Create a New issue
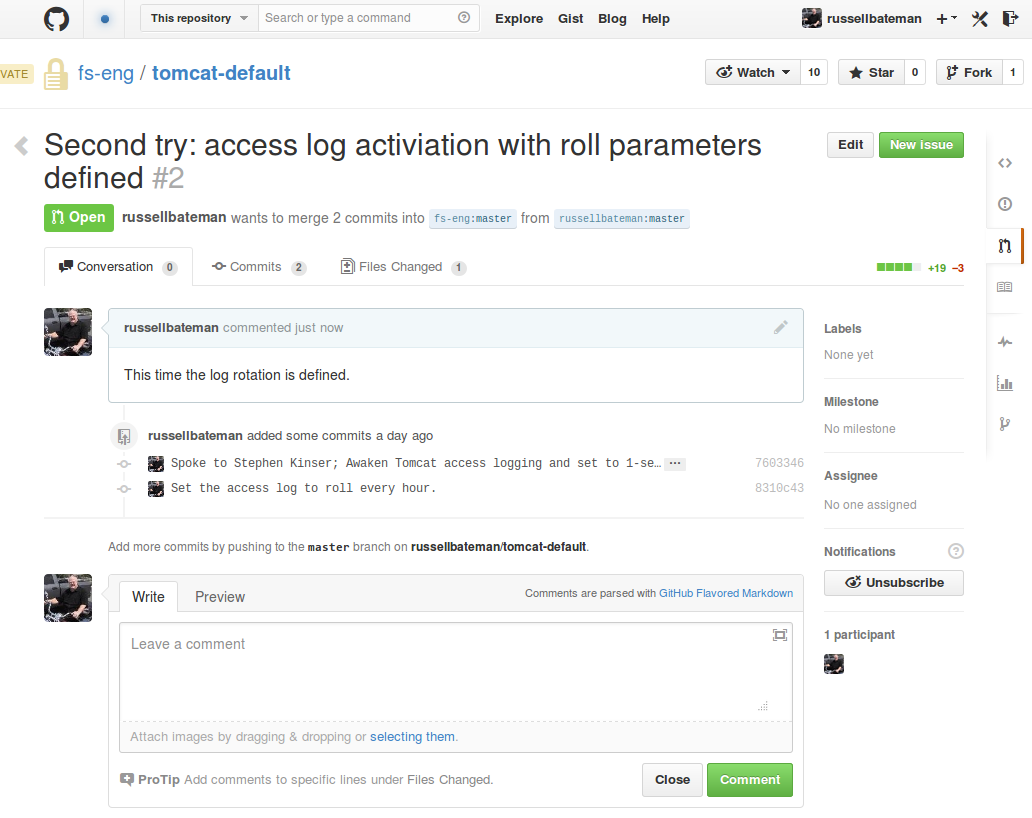 point(921,145)
